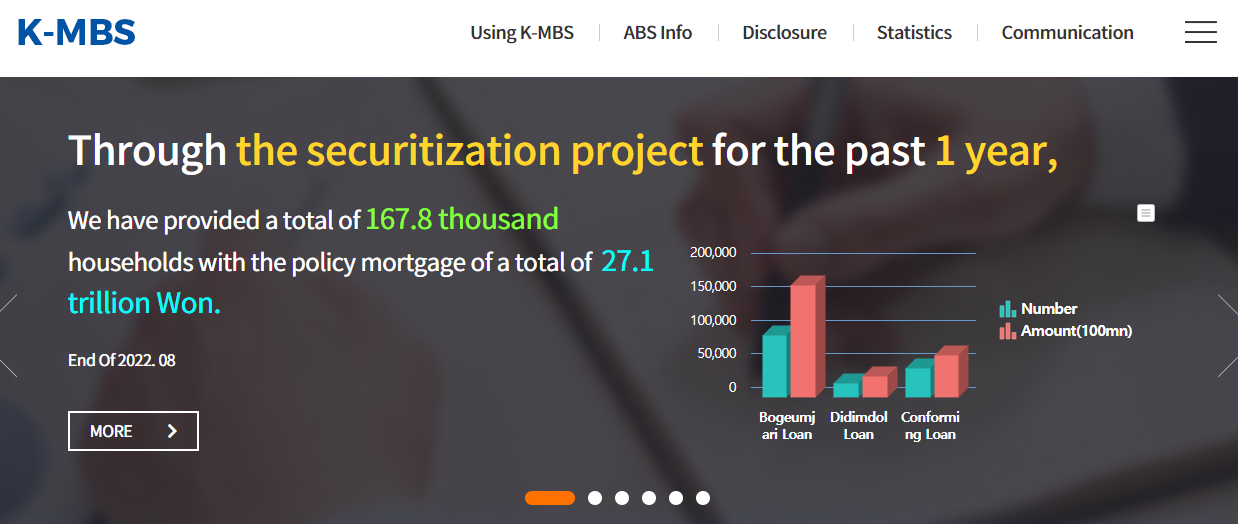Click the MORE button
The image size is (1238, 524).
133,431
